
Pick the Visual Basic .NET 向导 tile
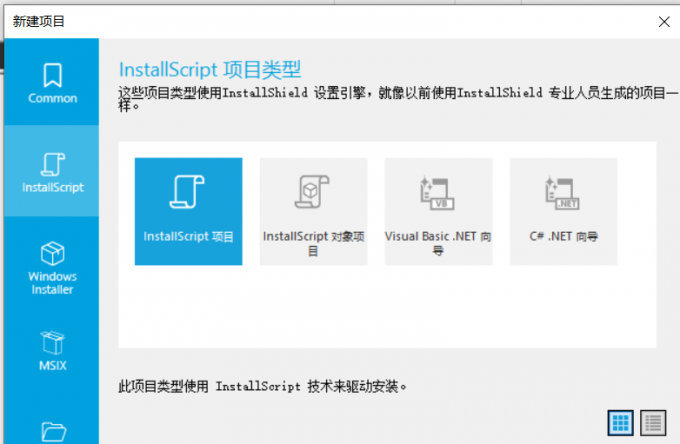(x=438, y=211)
